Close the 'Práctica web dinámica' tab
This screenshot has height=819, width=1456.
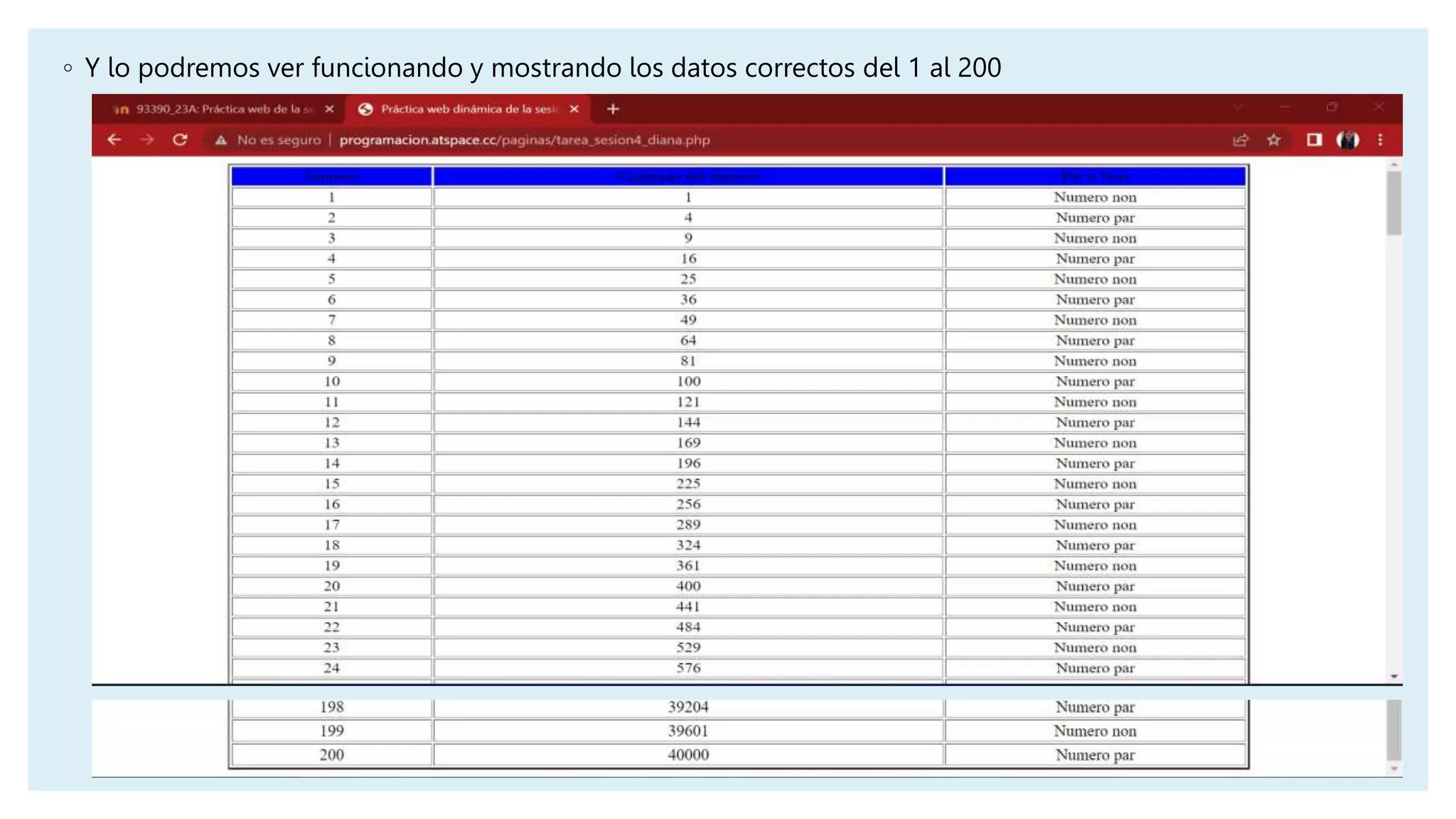(574, 109)
